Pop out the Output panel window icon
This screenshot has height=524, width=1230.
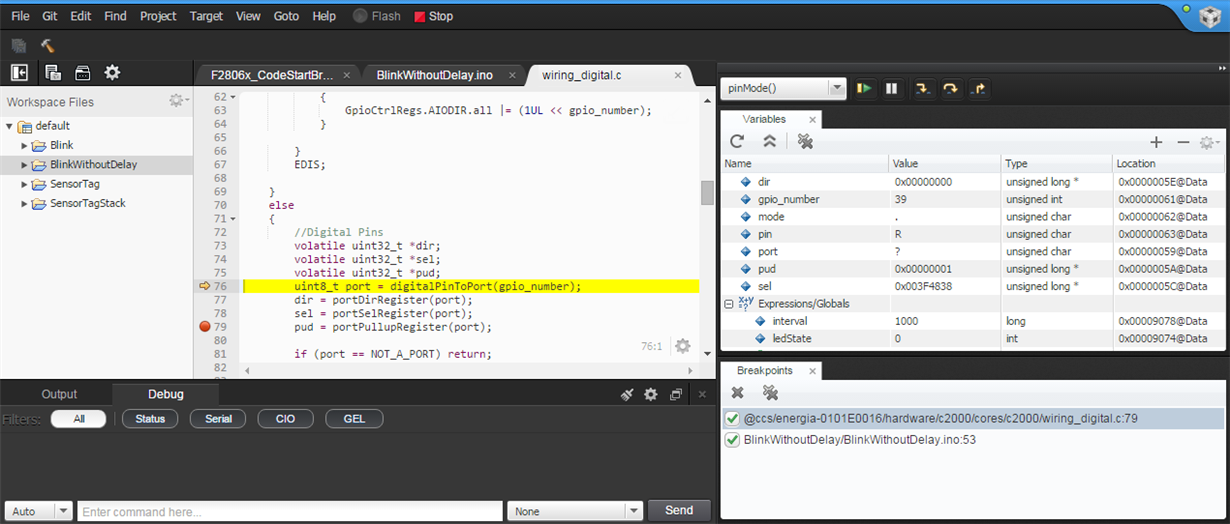pos(676,394)
